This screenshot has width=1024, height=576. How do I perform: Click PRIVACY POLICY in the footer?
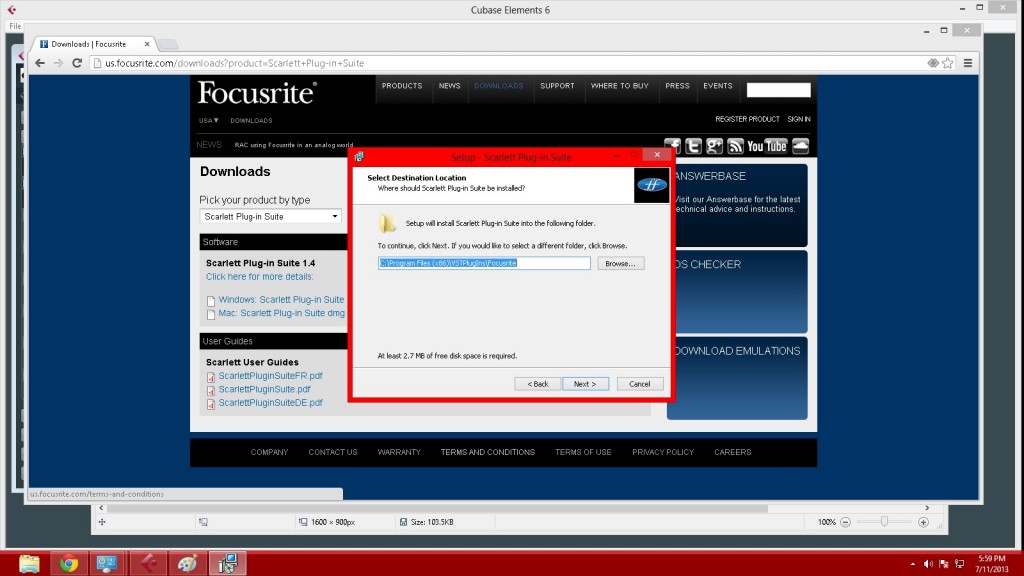[x=663, y=452]
